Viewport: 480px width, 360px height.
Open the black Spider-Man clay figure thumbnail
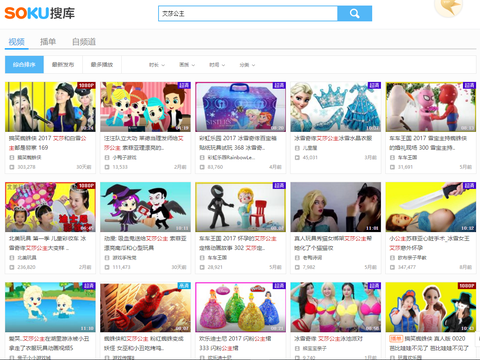pyautogui.click(x=241, y=207)
